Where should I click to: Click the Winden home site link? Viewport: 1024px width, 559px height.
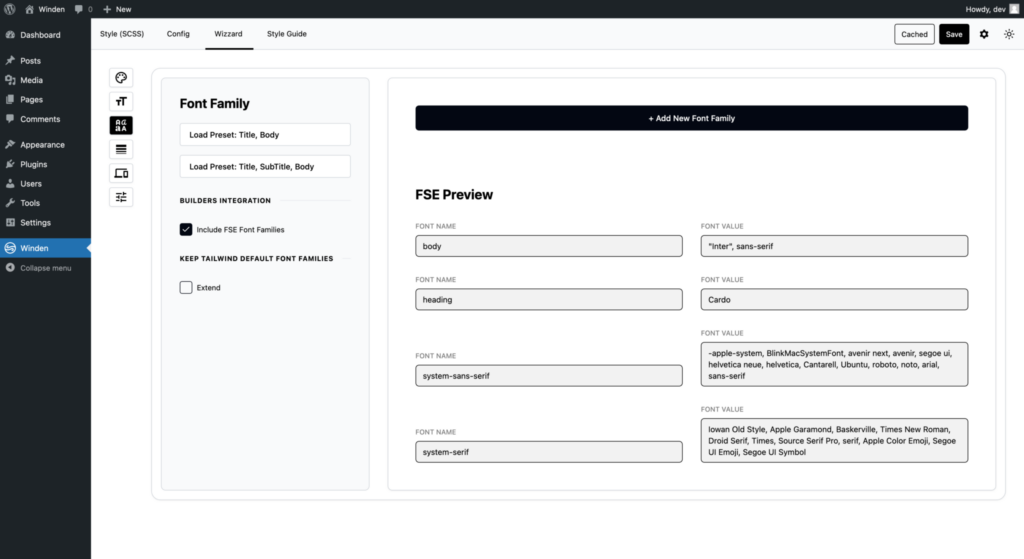coord(44,9)
